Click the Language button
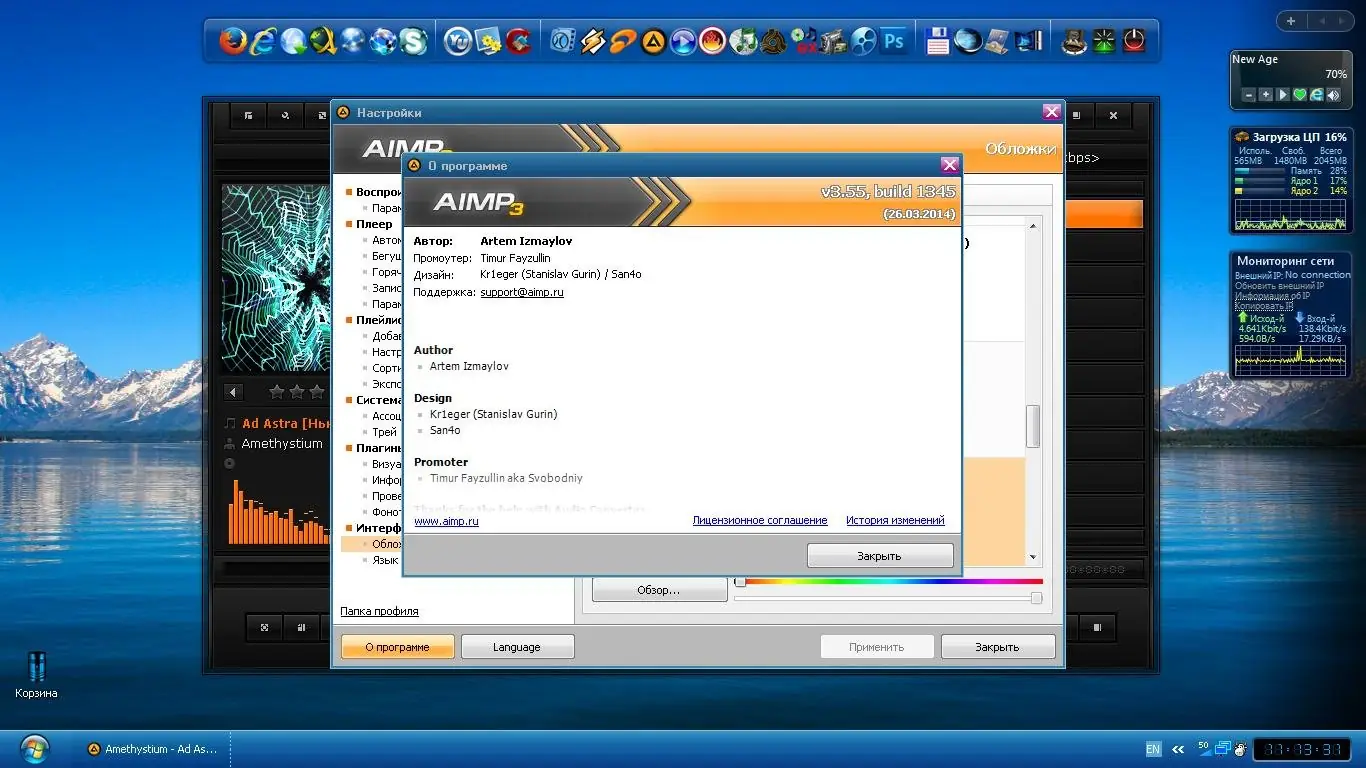 click(x=517, y=647)
